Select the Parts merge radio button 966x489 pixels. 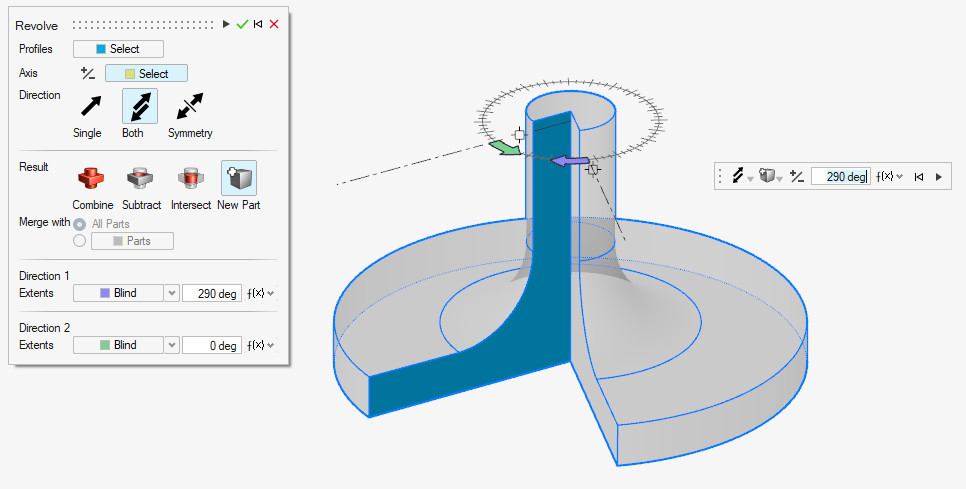coord(80,241)
